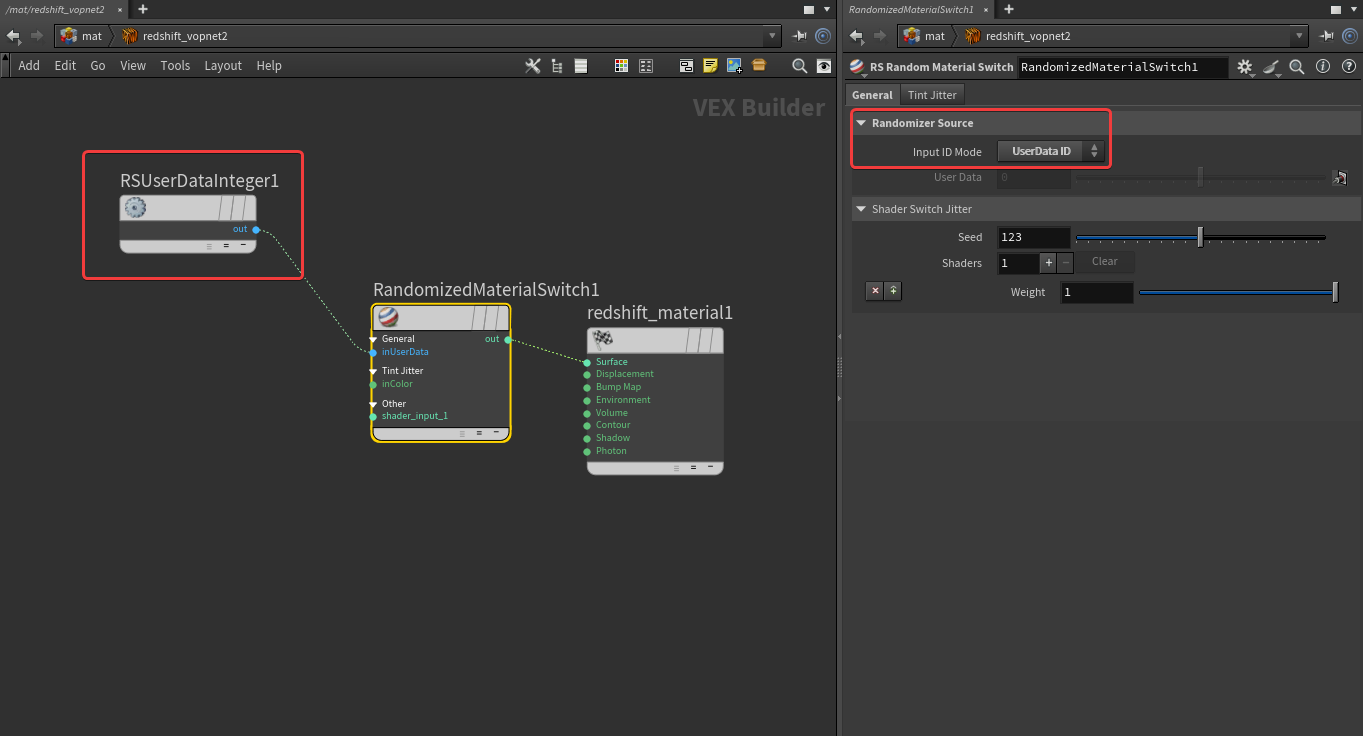Click the Seed value field

[x=1034, y=238]
